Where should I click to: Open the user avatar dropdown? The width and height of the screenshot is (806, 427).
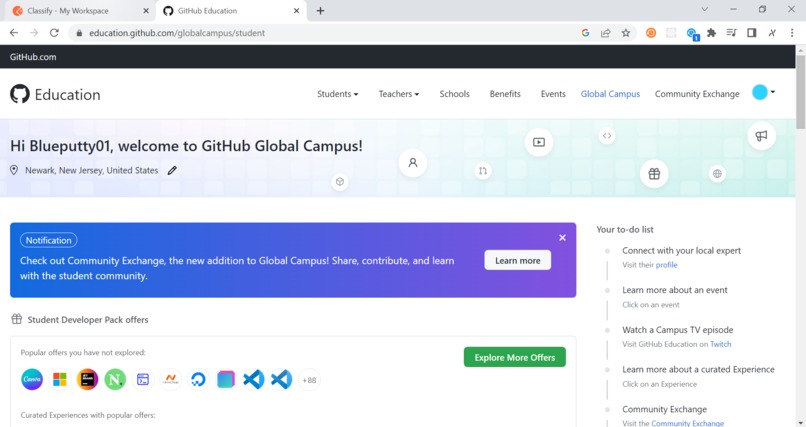tap(764, 92)
